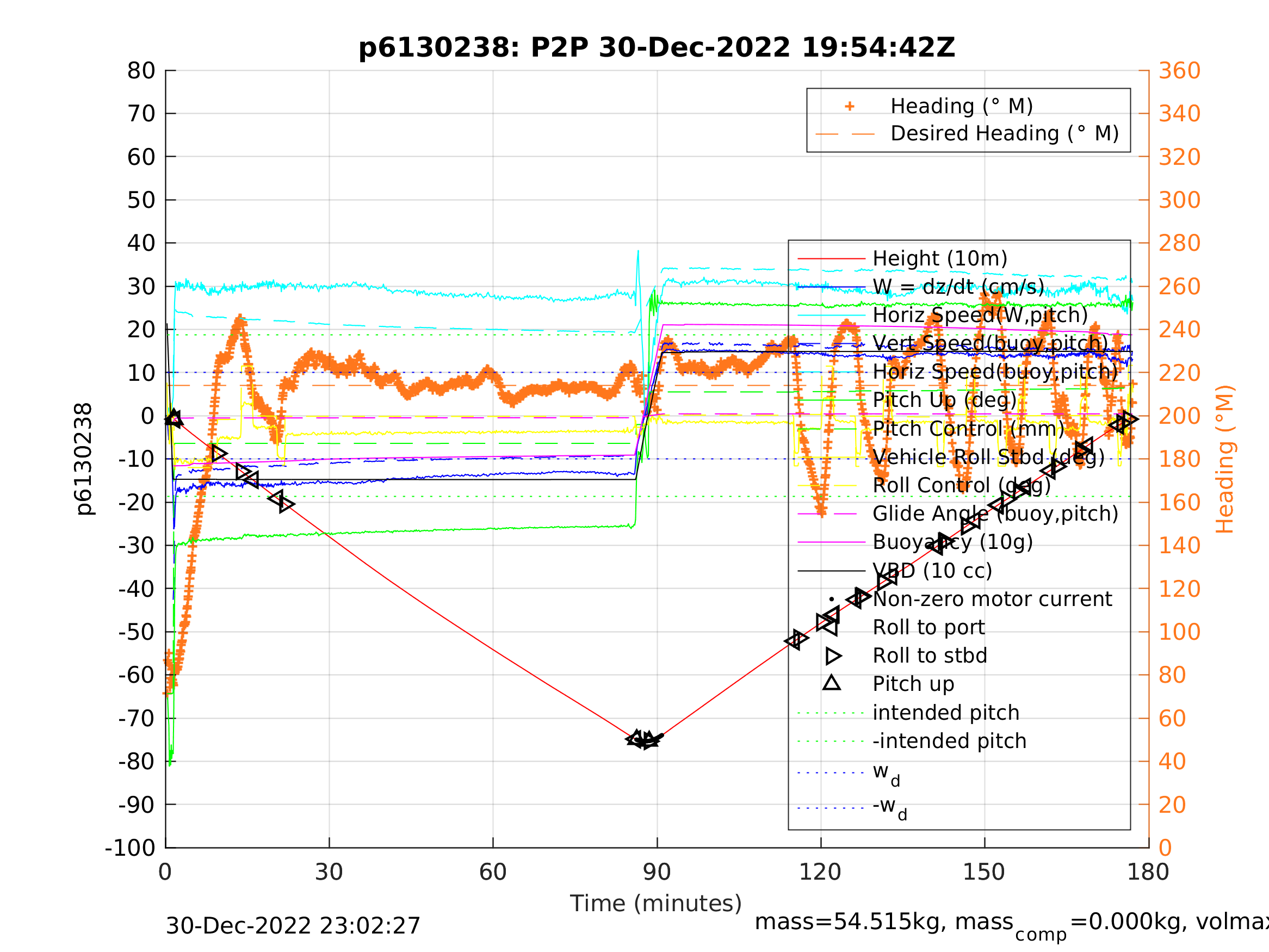This screenshot has width=1269, height=952.
Task: Select the '-intended pitch' legend entry
Action: tap(949, 741)
